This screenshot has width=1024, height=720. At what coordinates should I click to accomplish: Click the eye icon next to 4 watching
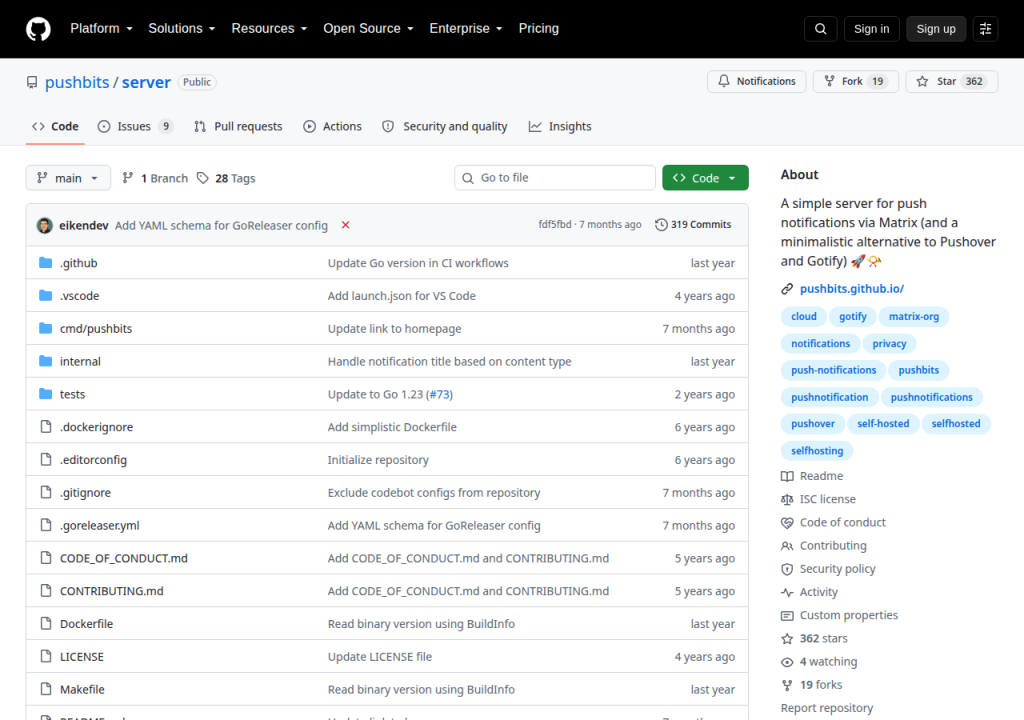pyautogui.click(x=787, y=662)
